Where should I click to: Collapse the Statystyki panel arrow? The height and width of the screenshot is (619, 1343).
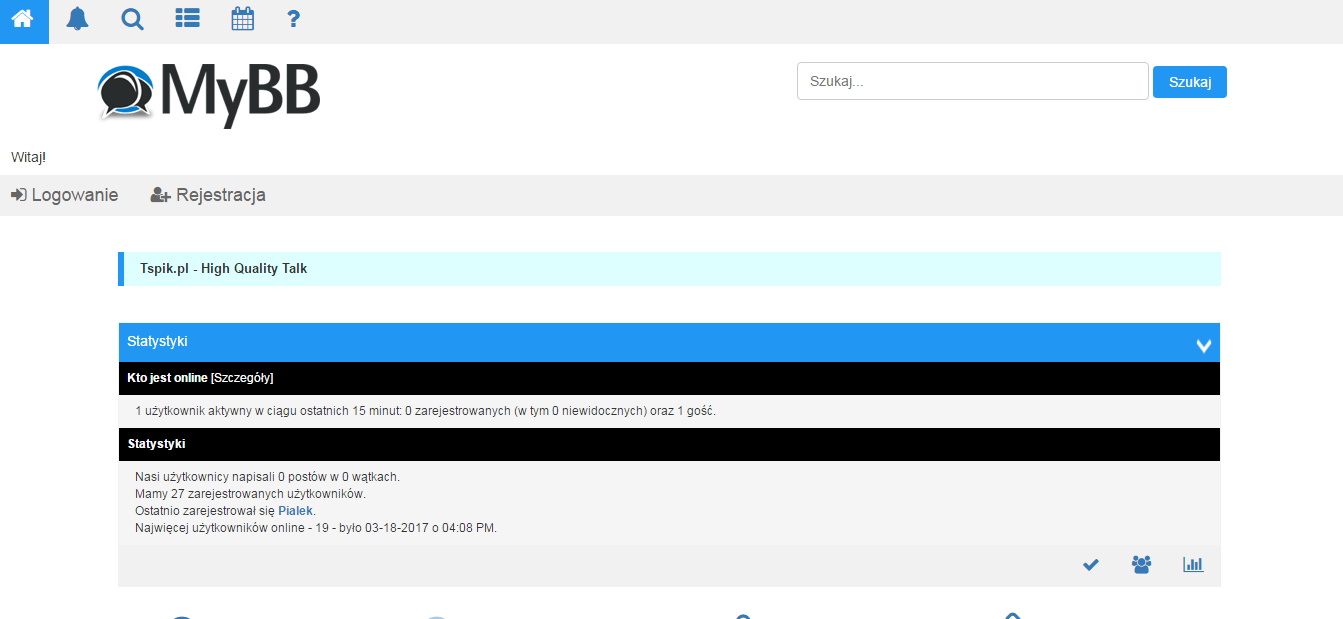coord(1204,345)
